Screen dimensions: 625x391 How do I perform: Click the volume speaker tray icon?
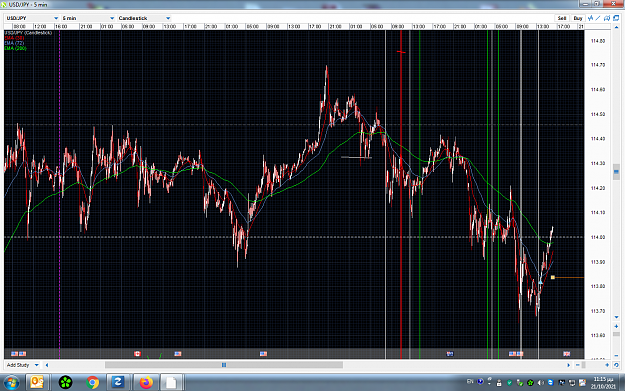[540, 383]
